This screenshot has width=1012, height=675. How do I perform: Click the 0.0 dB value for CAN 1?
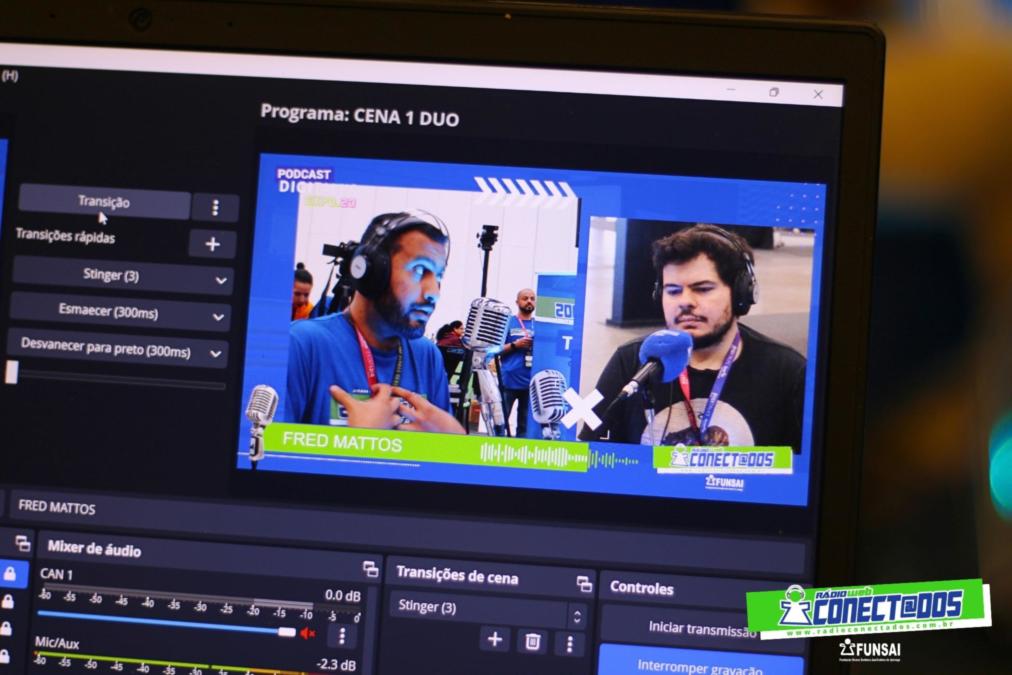tap(343, 595)
